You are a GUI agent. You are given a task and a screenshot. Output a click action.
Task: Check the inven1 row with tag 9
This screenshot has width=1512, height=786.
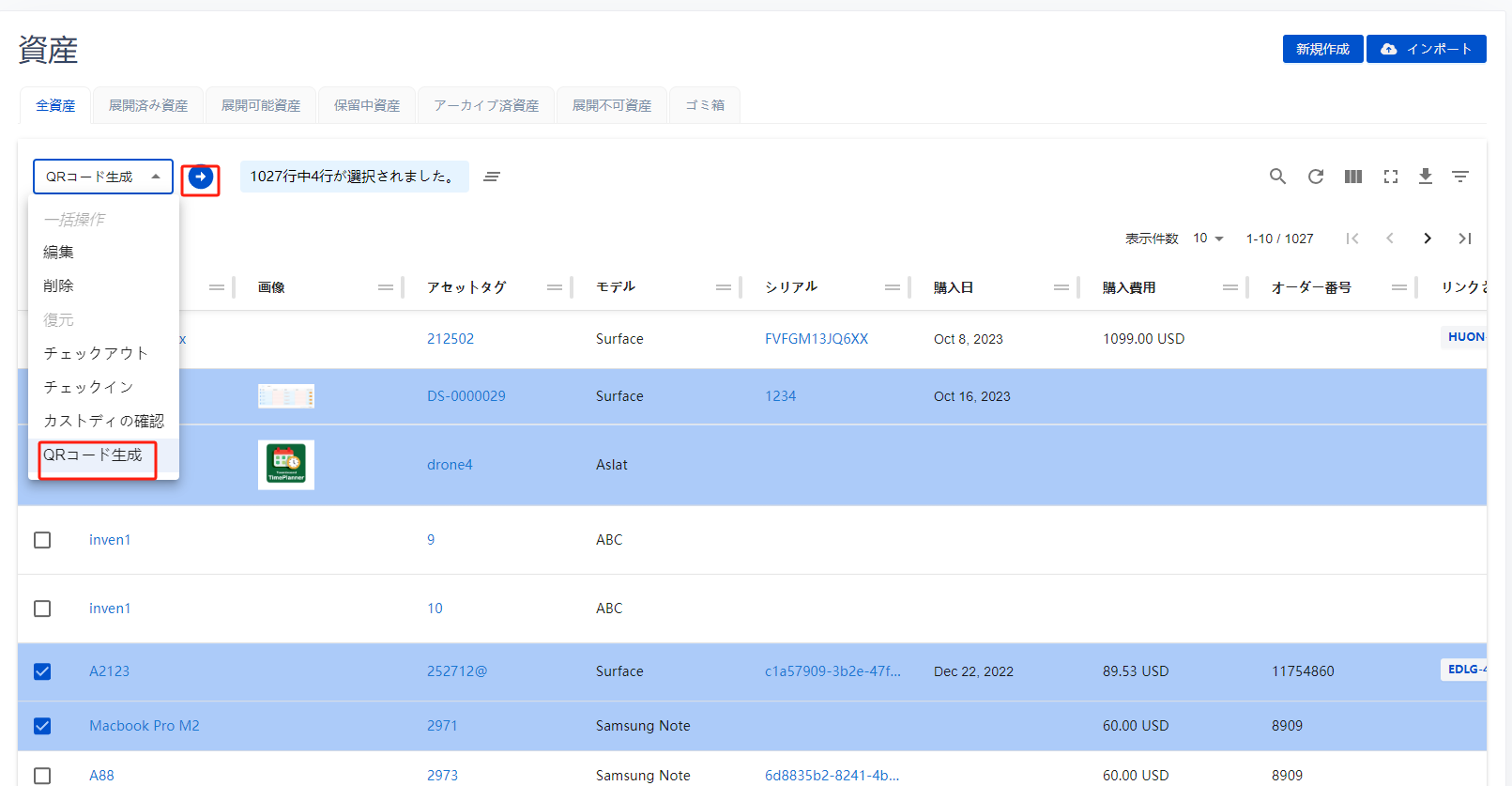(x=42, y=540)
